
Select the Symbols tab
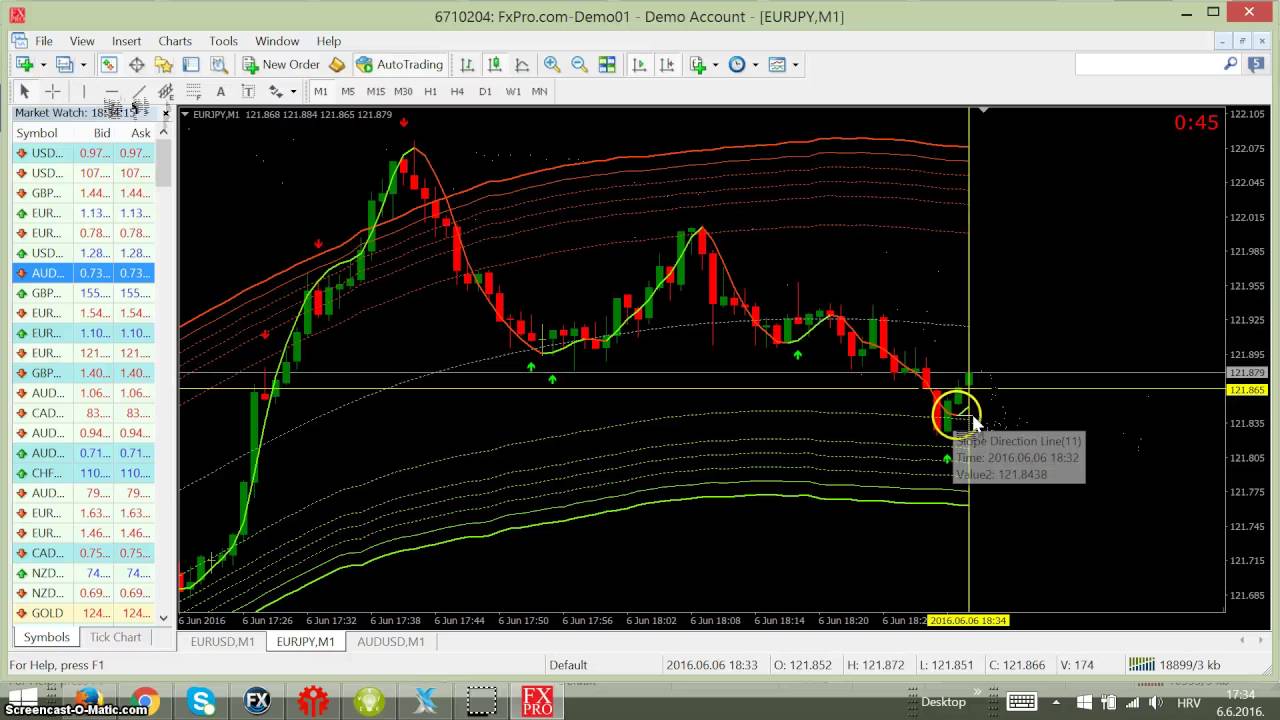point(47,637)
